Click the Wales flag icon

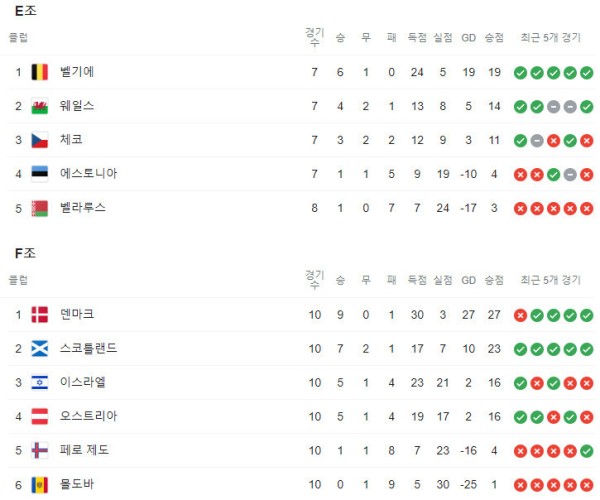39,106
